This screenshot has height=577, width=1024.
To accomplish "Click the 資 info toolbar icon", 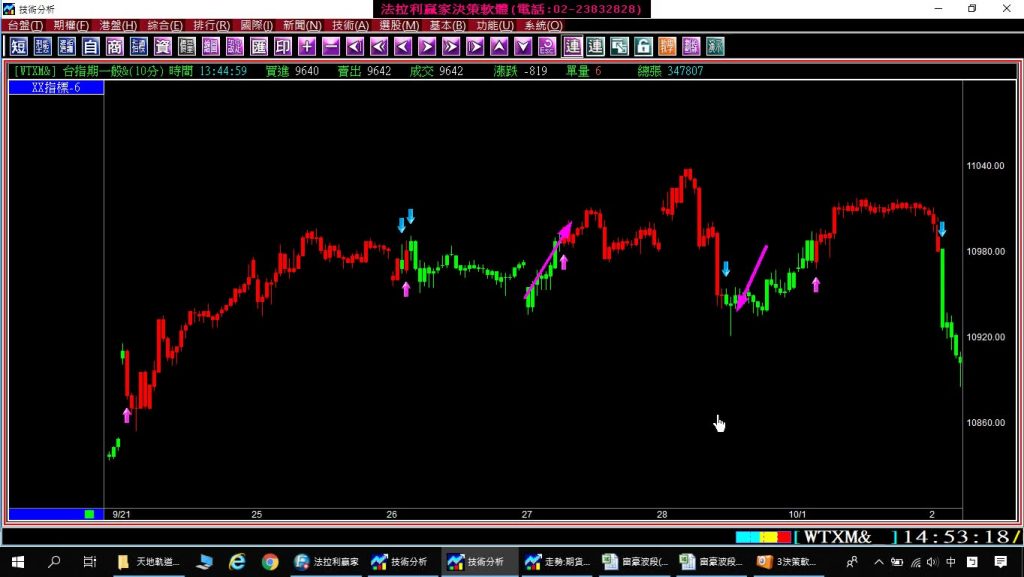I will (163, 46).
